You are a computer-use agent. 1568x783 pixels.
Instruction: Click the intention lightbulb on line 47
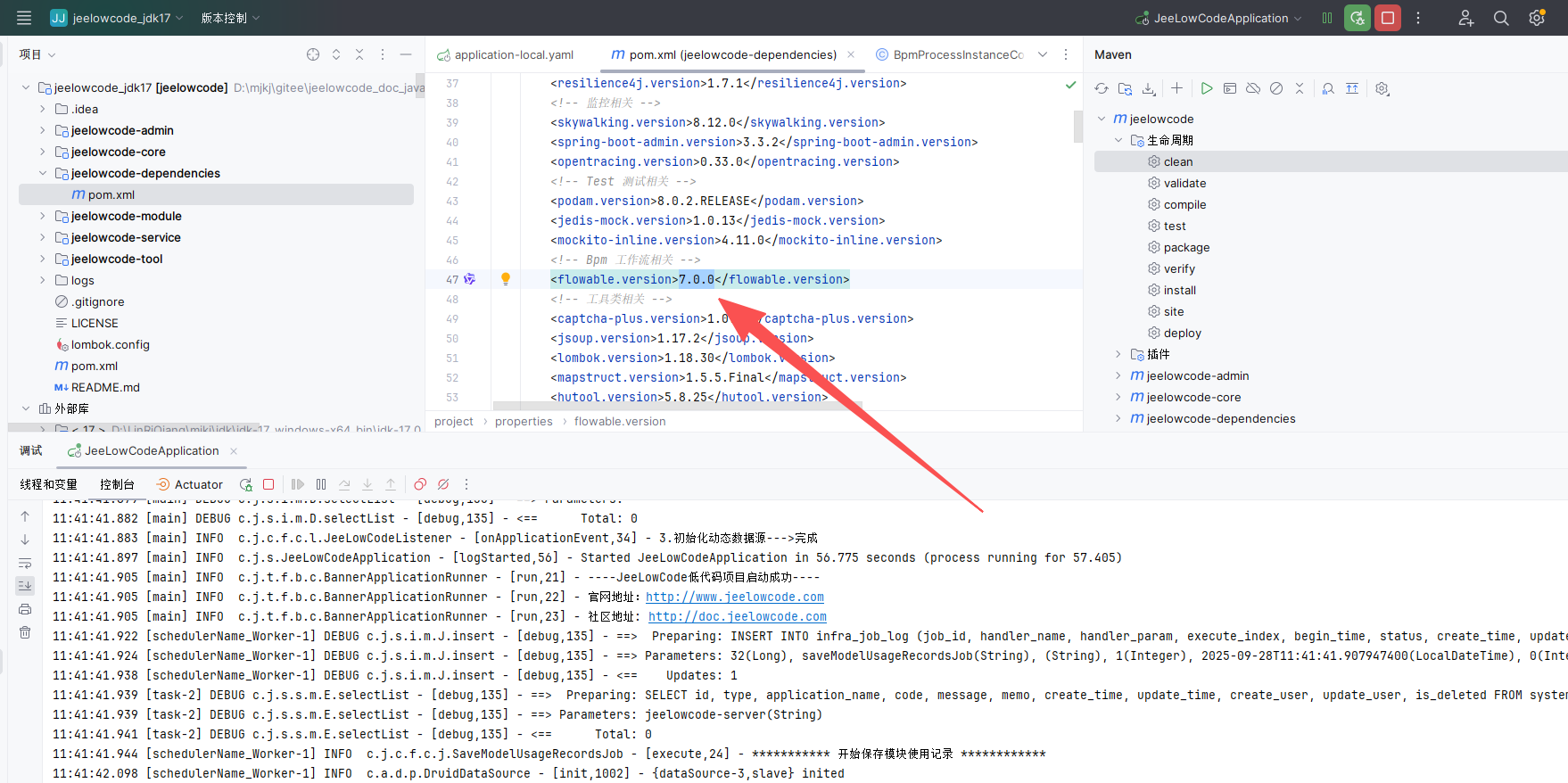506,279
